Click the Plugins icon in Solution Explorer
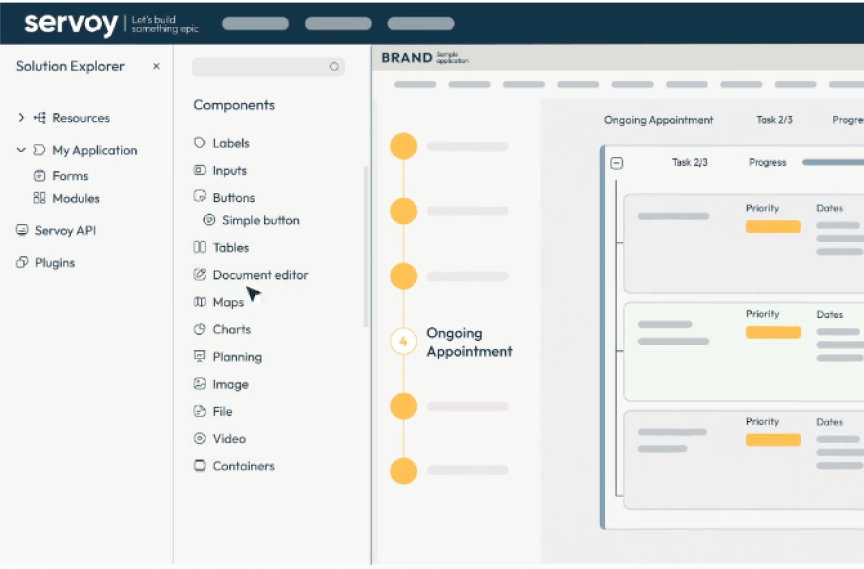Viewport: 864px width, 569px height. (x=22, y=263)
